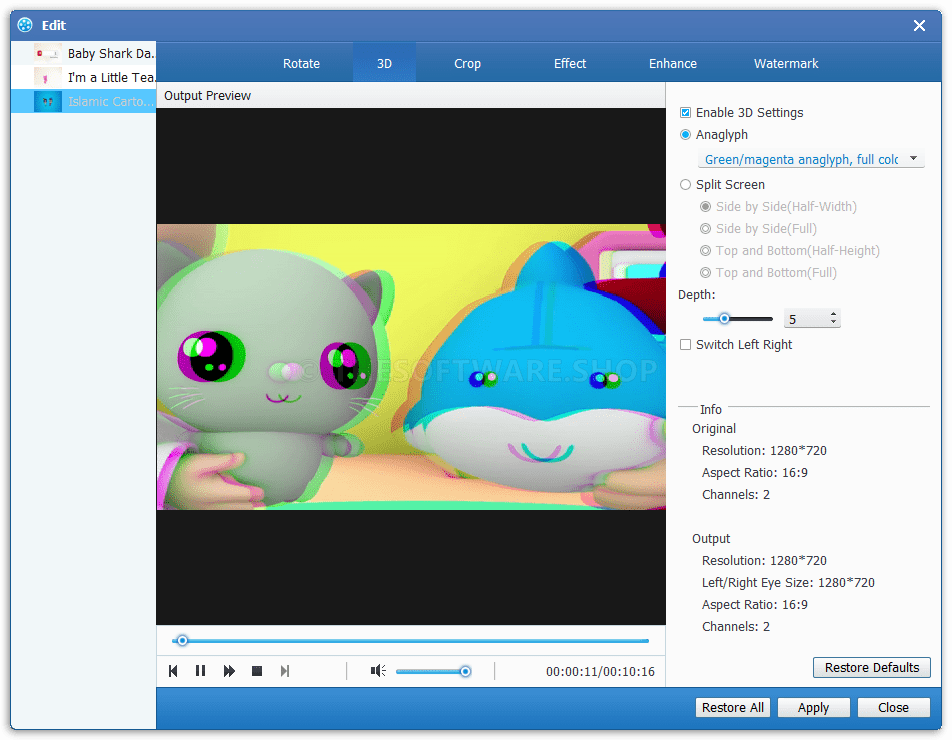The image size is (952, 740).
Task: Go to the Watermark tab
Action: 786,63
